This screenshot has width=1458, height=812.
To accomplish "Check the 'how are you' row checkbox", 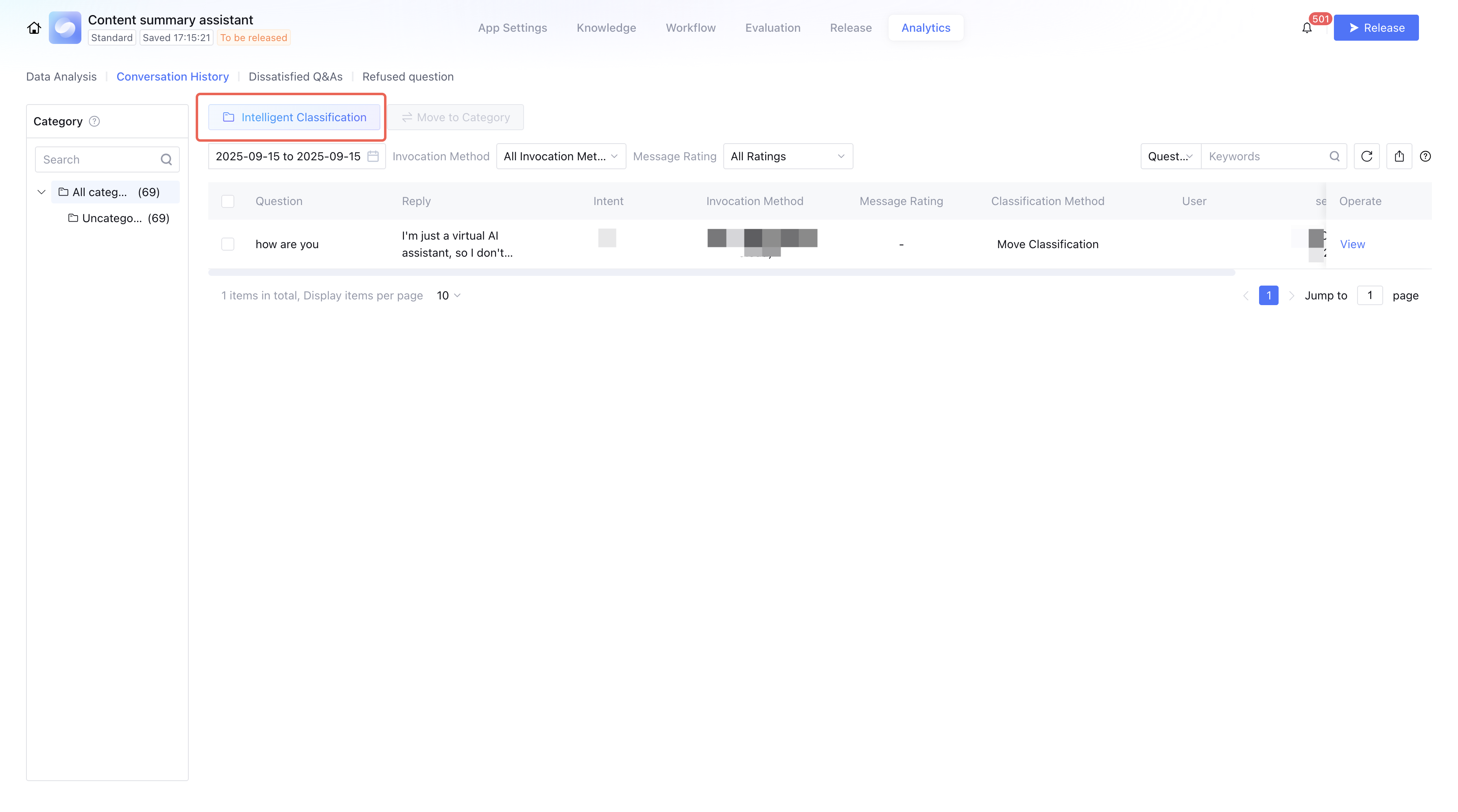I will click(227, 244).
